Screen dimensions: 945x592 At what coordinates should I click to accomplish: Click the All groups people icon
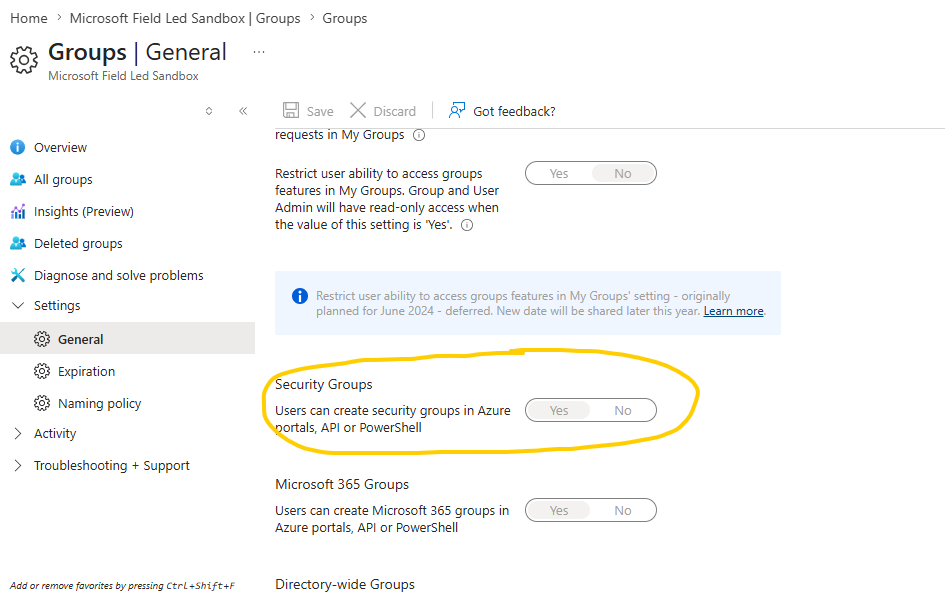(x=18, y=179)
